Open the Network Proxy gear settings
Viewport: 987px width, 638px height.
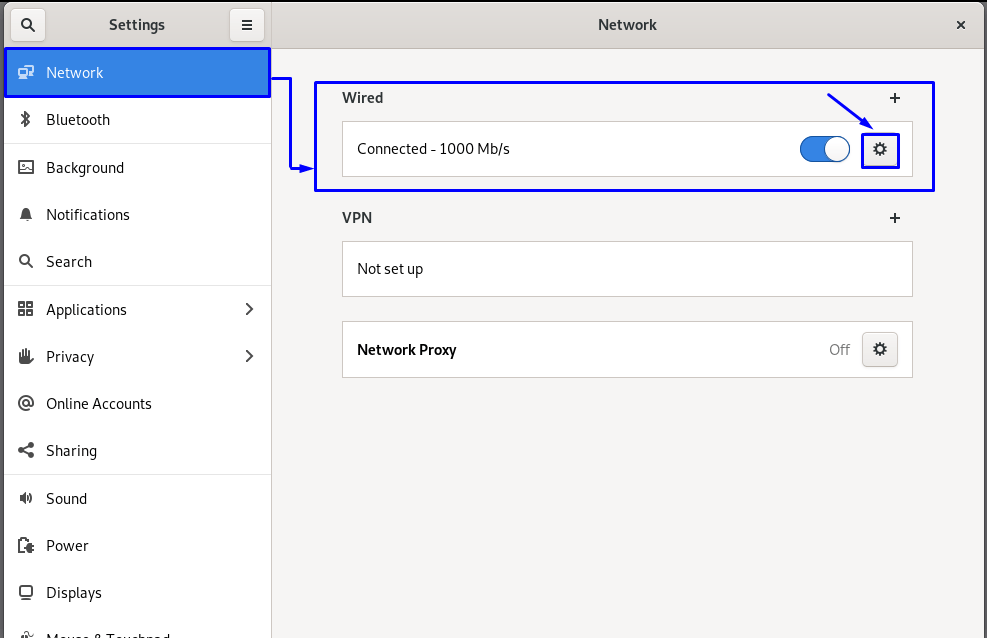pos(879,349)
